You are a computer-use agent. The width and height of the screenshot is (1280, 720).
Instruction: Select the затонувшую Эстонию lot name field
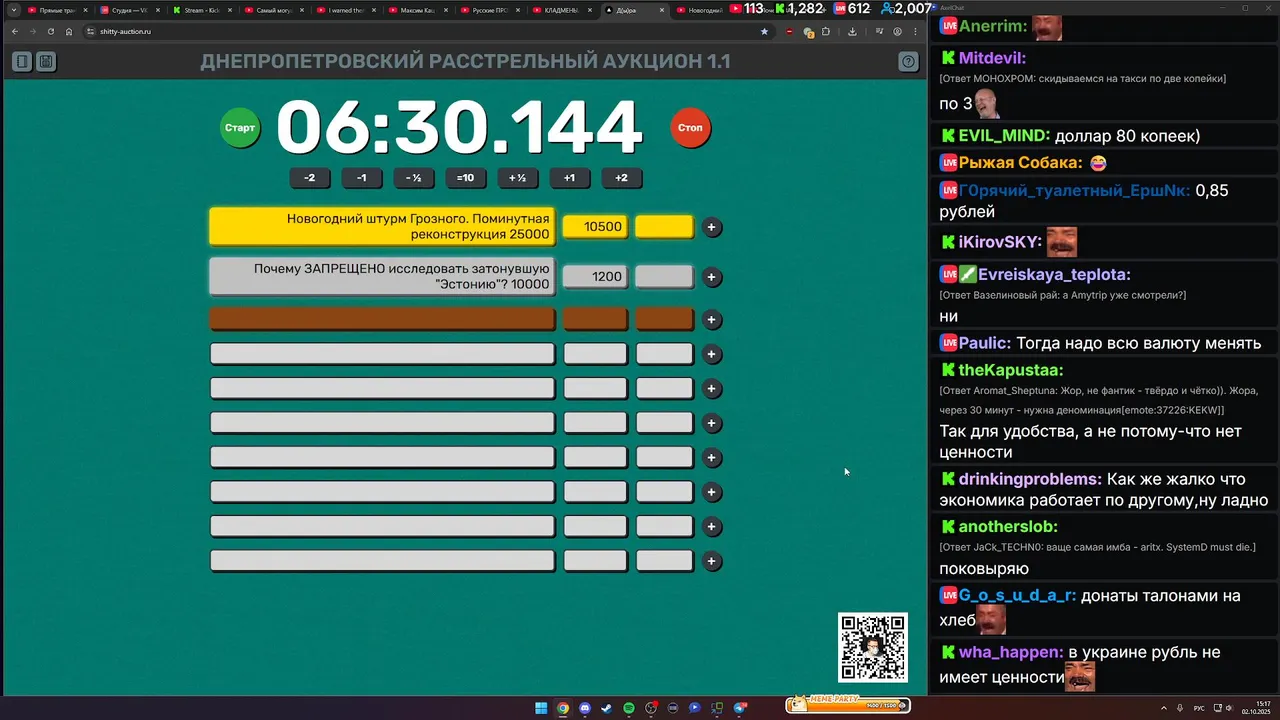click(x=382, y=277)
